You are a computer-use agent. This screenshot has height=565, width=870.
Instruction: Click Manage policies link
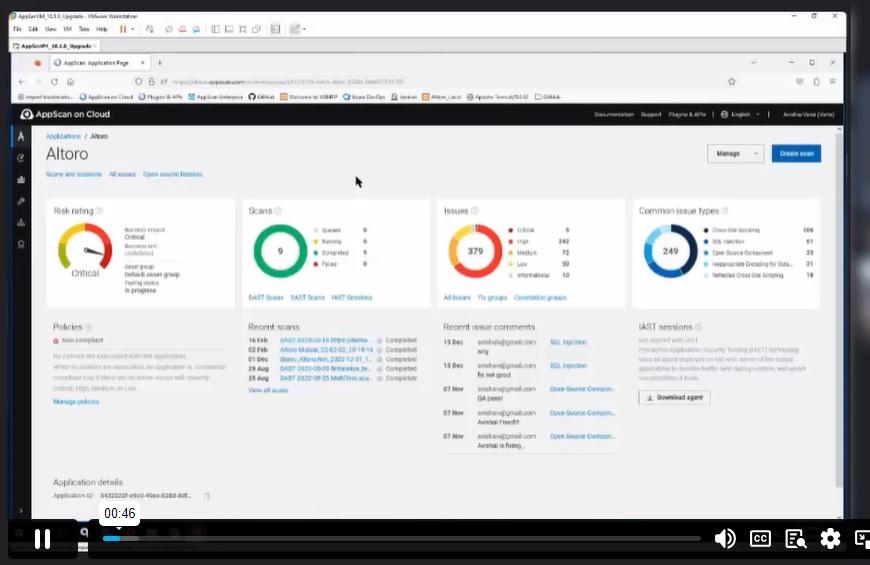pyautogui.click(x=76, y=401)
